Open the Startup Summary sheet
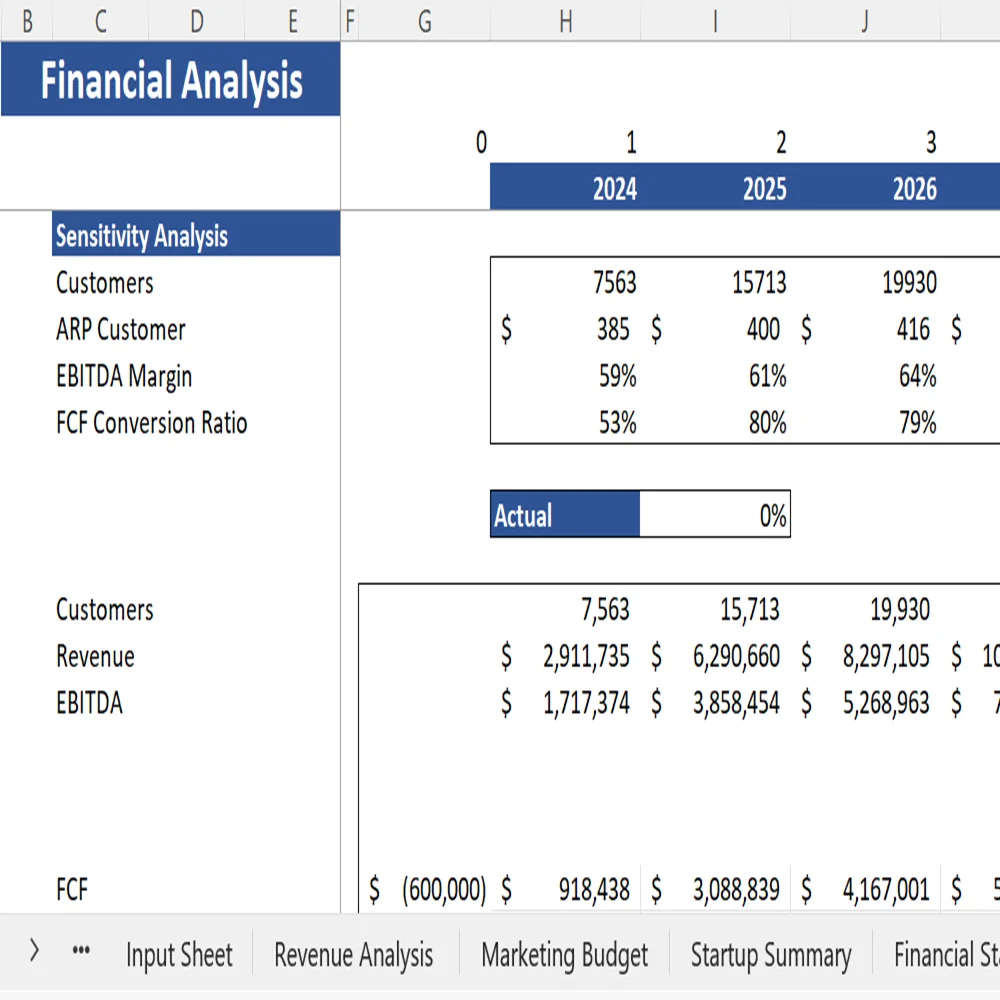The height and width of the screenshot is (1000, 1000). 771,955
